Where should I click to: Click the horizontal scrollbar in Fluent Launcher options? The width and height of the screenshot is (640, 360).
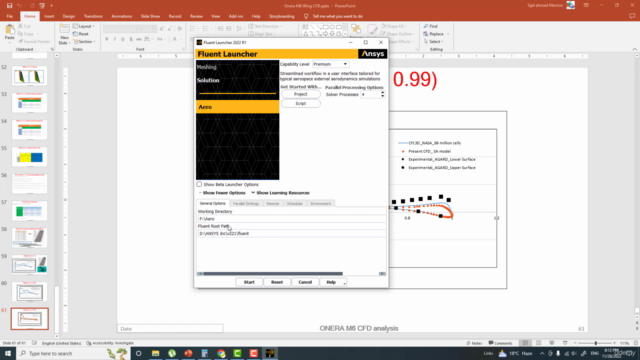pos(273,274)
